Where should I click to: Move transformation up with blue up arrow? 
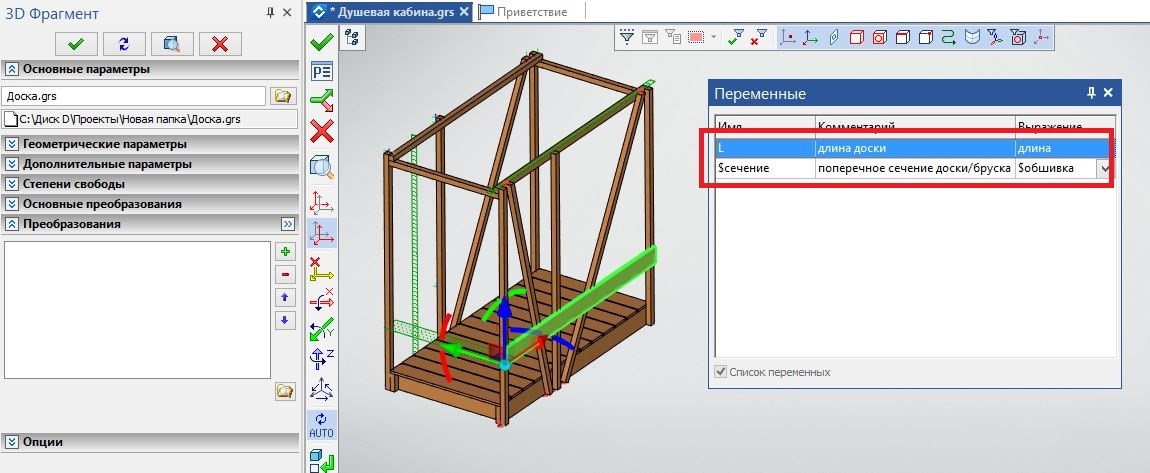(x=285, y=297)
